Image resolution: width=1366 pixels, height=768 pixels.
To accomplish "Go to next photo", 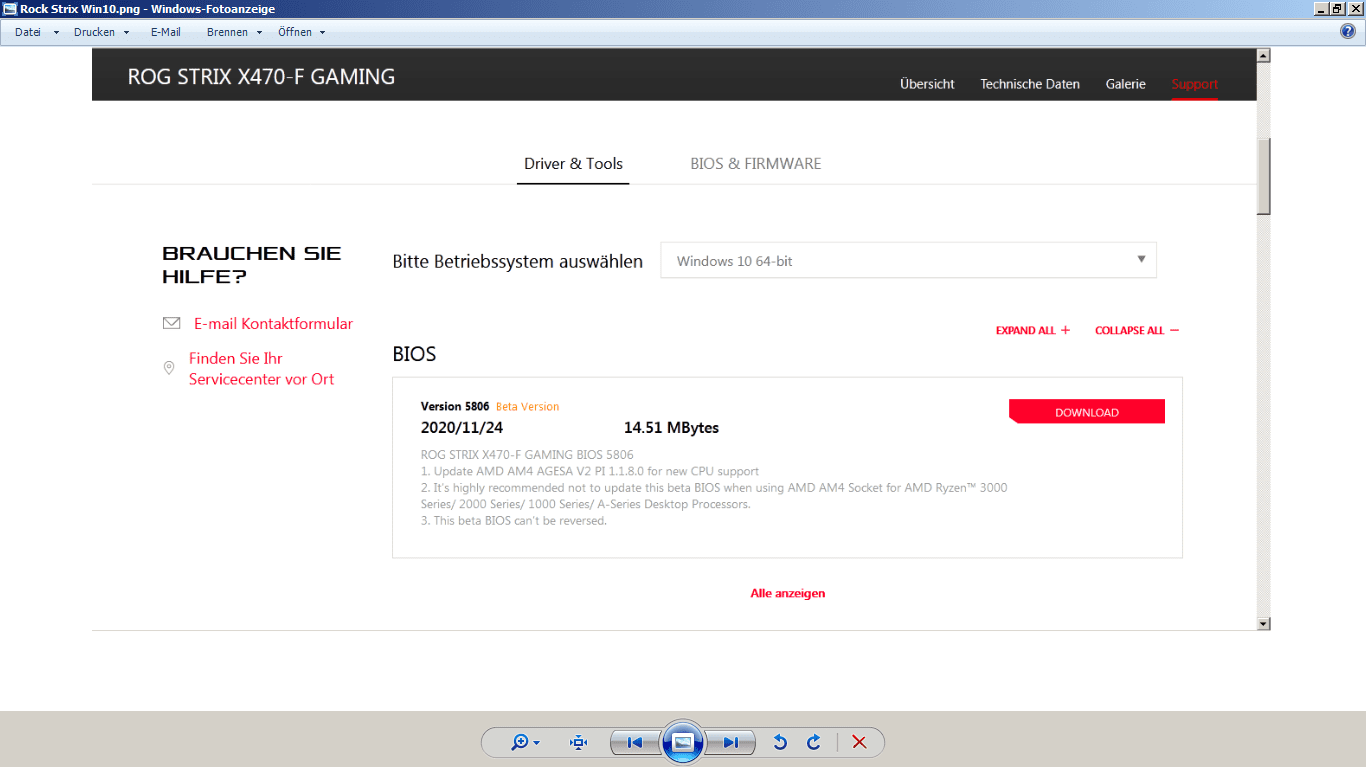I will point(731,742).
